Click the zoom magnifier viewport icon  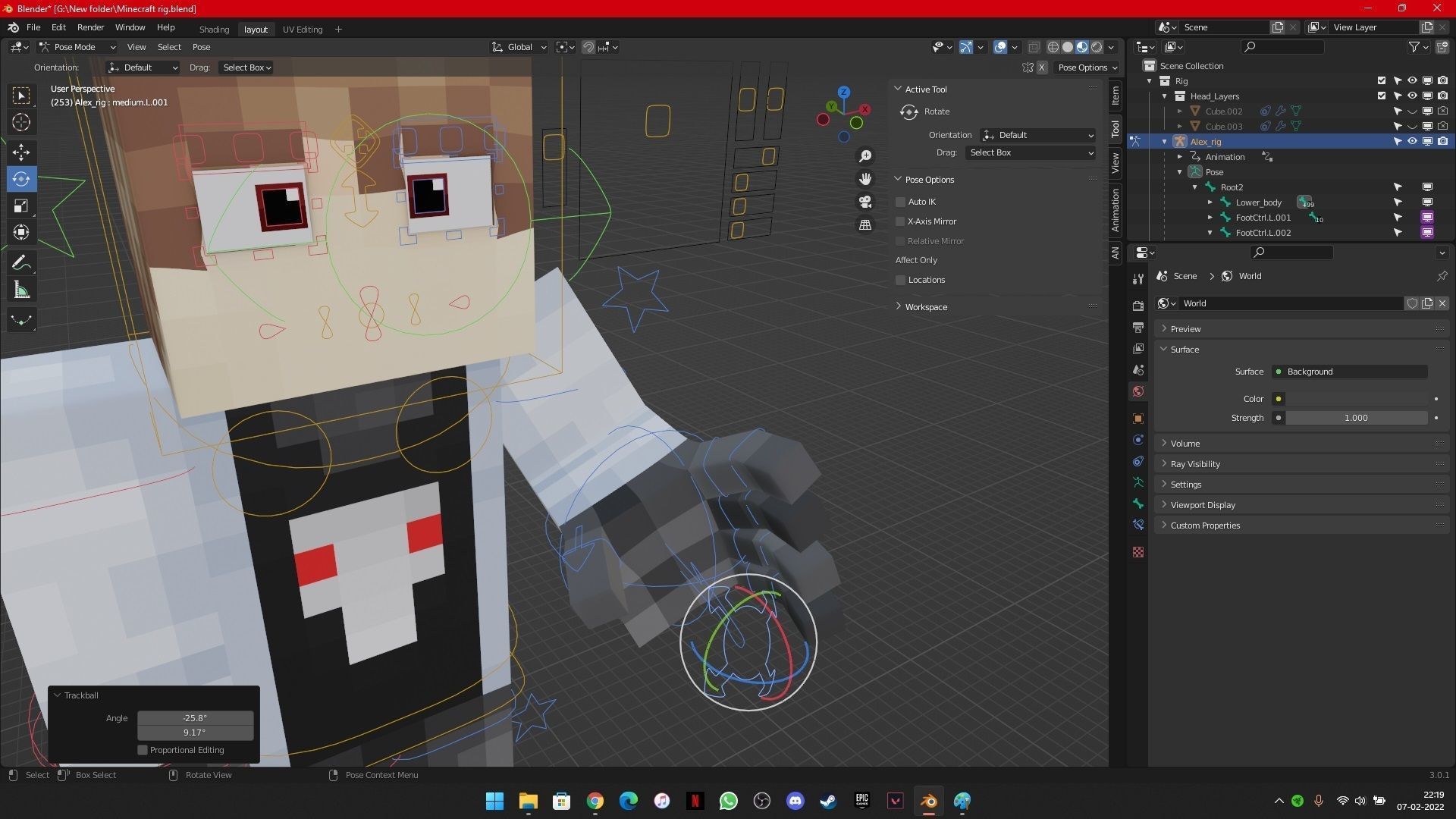(x=865, y=156)
